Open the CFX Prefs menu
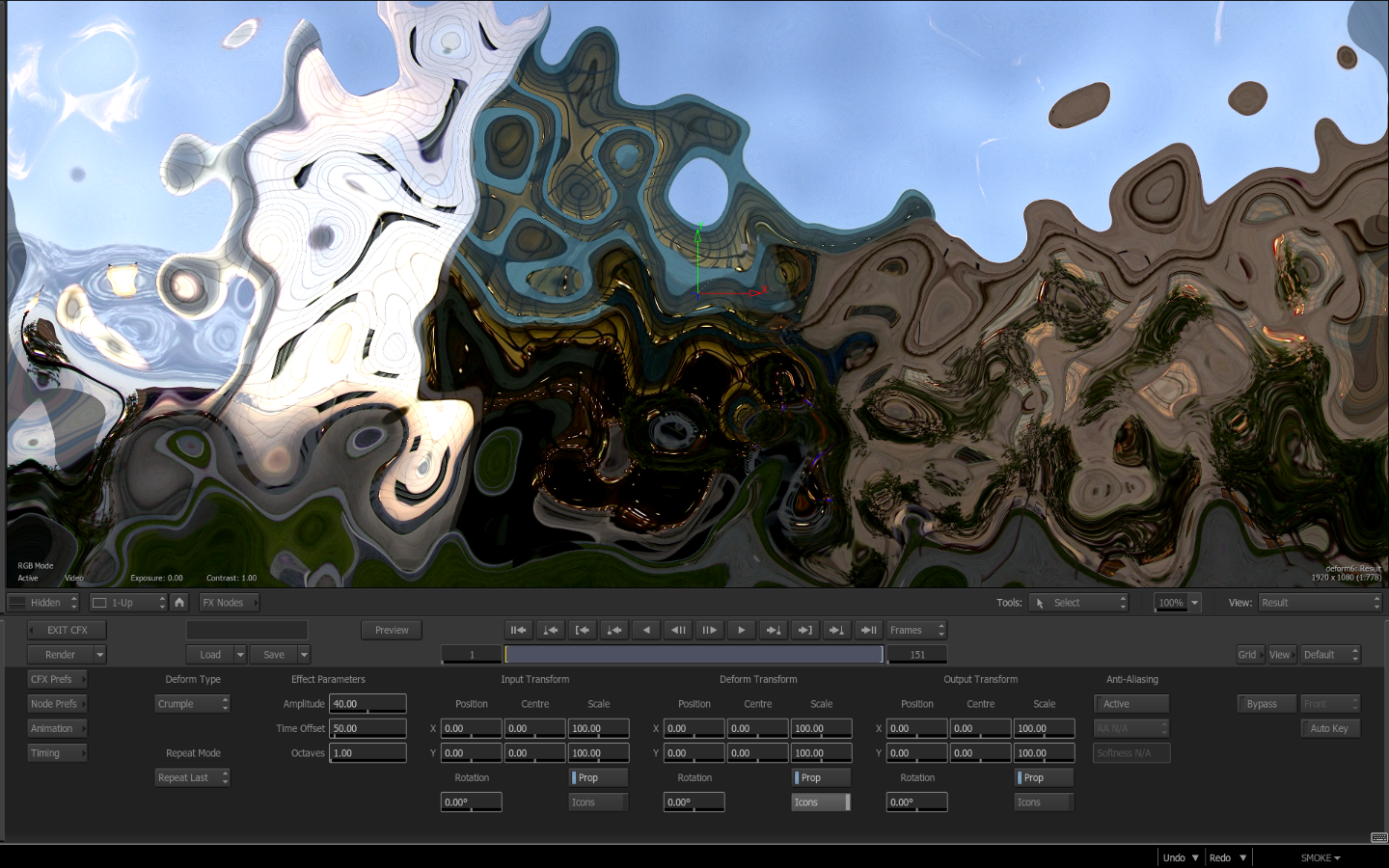Image resolution: width=1389 pixels, height=868 pixels. coord(57,680)
